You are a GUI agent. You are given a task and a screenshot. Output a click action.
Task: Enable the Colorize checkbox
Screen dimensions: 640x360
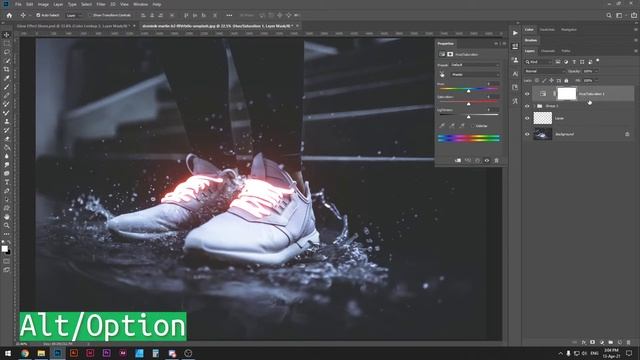473,126
